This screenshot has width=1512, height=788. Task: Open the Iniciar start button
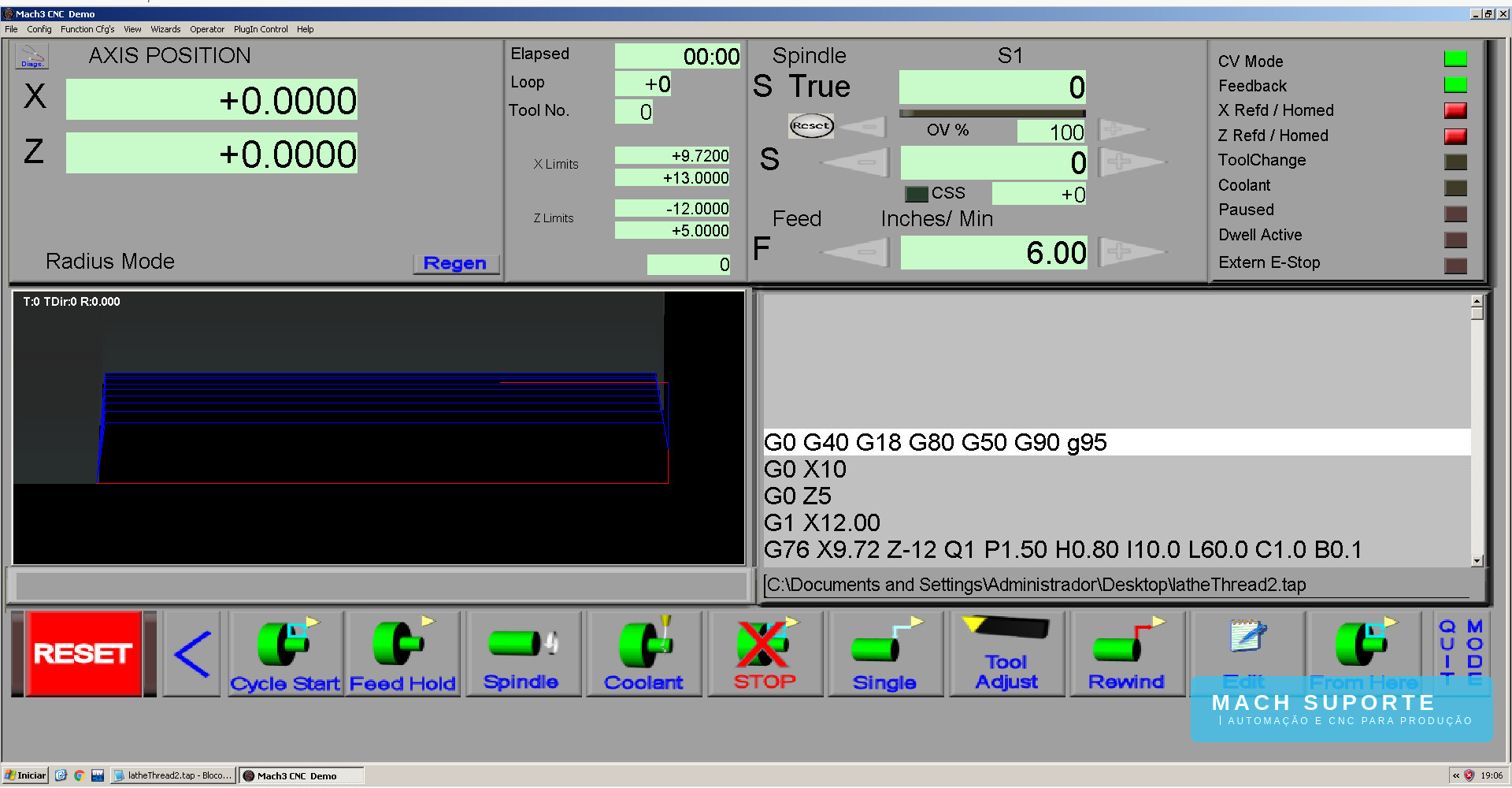(26, 775)
